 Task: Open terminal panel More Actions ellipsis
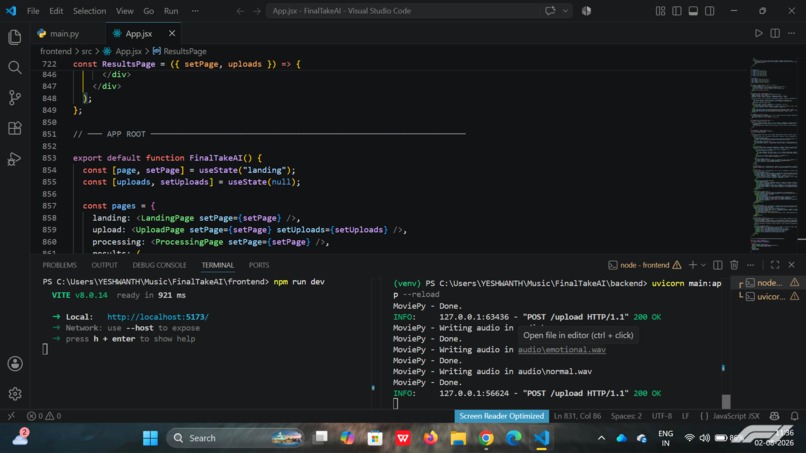[750, 265]
